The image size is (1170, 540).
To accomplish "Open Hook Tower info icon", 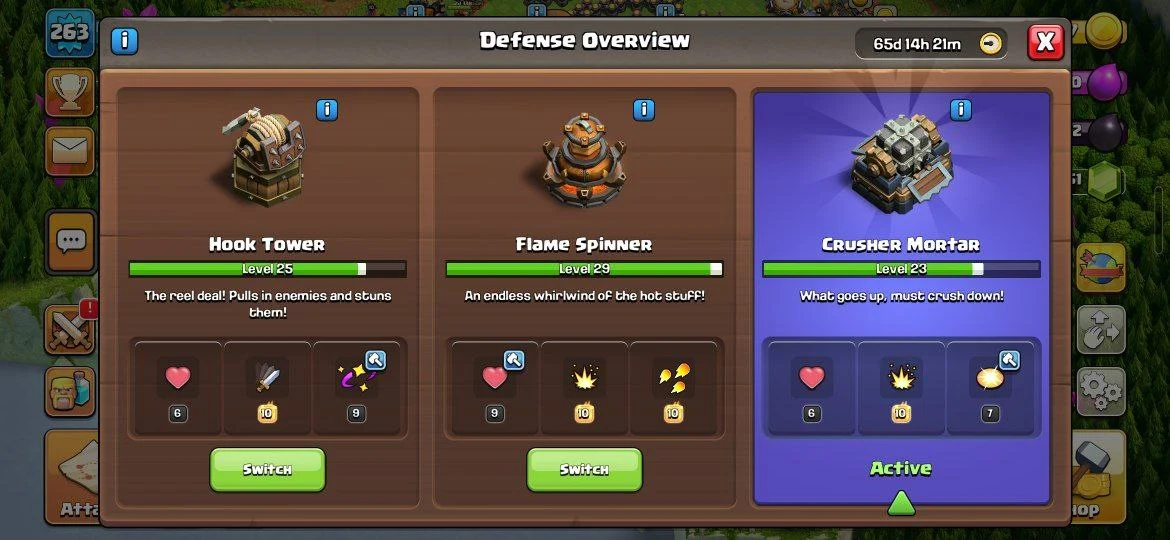I will [327, 110].
